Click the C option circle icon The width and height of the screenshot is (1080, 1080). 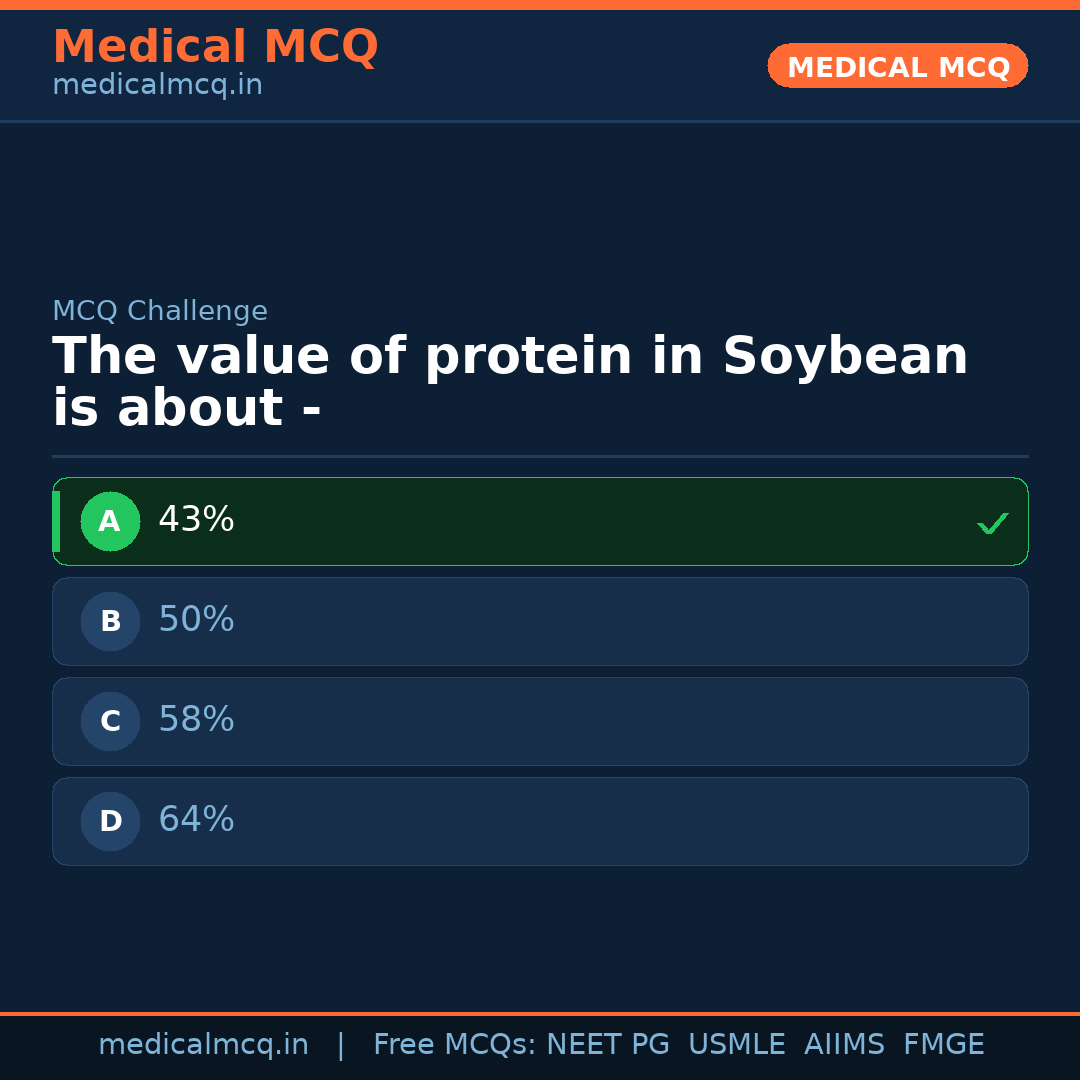[110, 721]
